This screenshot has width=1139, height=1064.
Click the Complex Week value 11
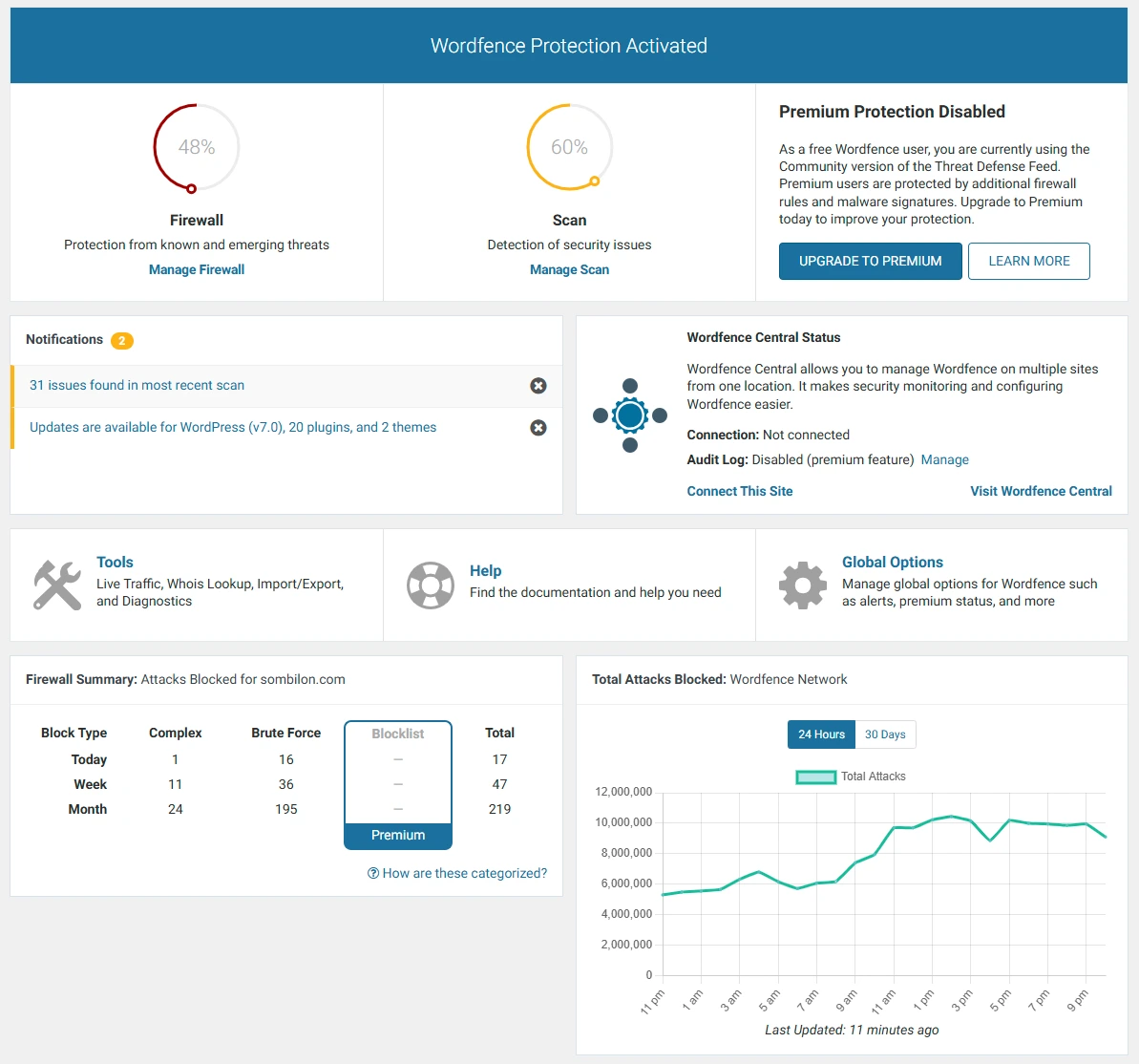click(175, 785)
